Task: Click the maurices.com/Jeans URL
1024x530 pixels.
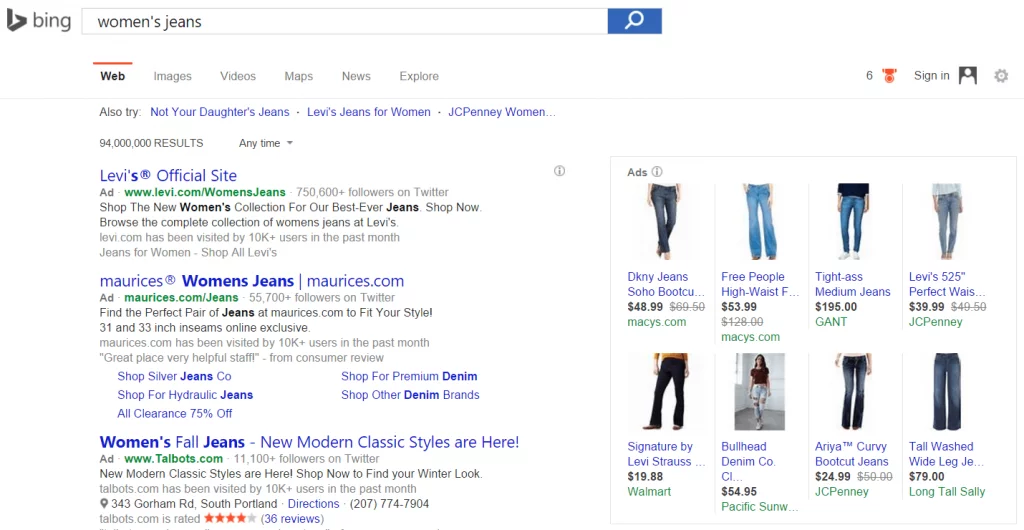Action: pyautogui.click(x=181, y=298)
